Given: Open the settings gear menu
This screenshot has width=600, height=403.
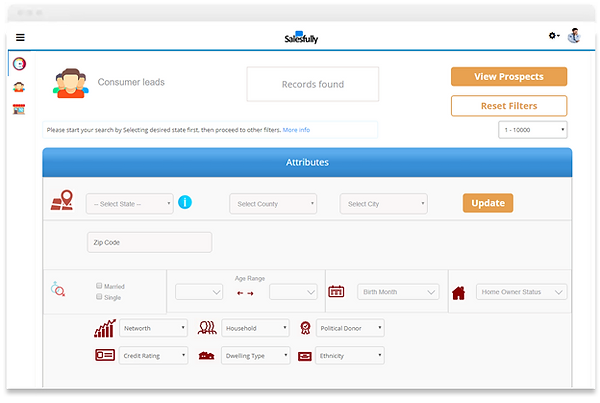Looking at the screenshot, I should 554,36.
